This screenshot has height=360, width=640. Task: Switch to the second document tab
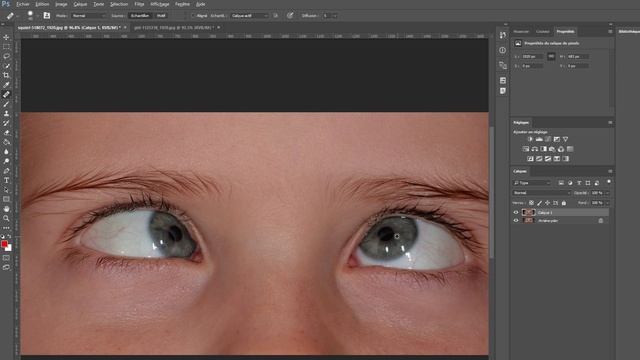(x=173, y=28)
